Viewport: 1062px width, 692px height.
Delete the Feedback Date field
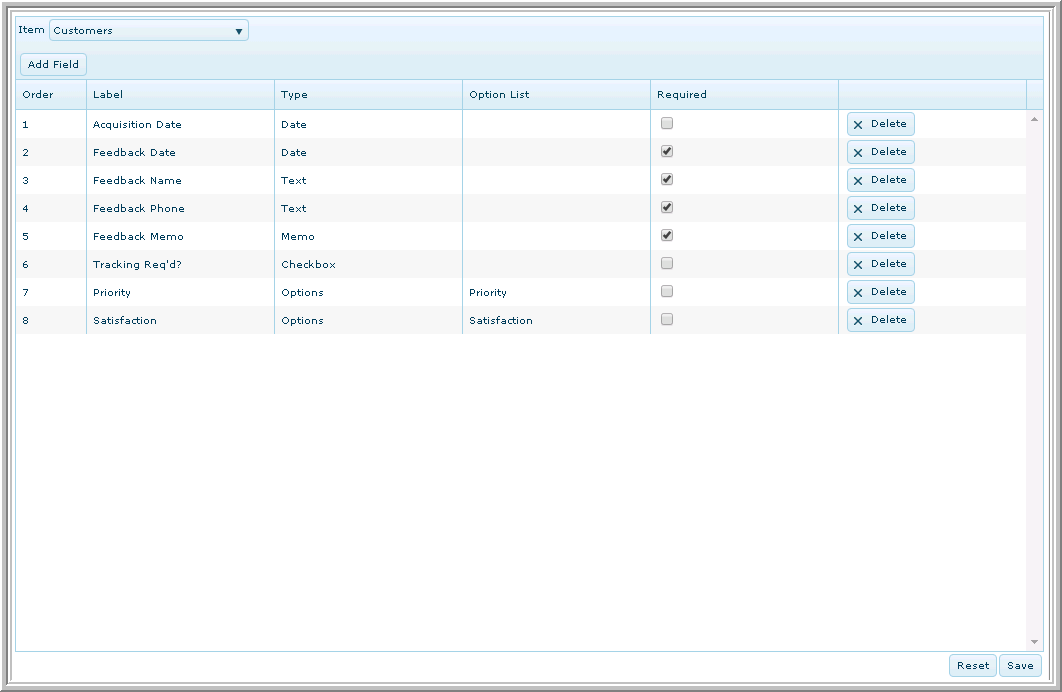880,152
